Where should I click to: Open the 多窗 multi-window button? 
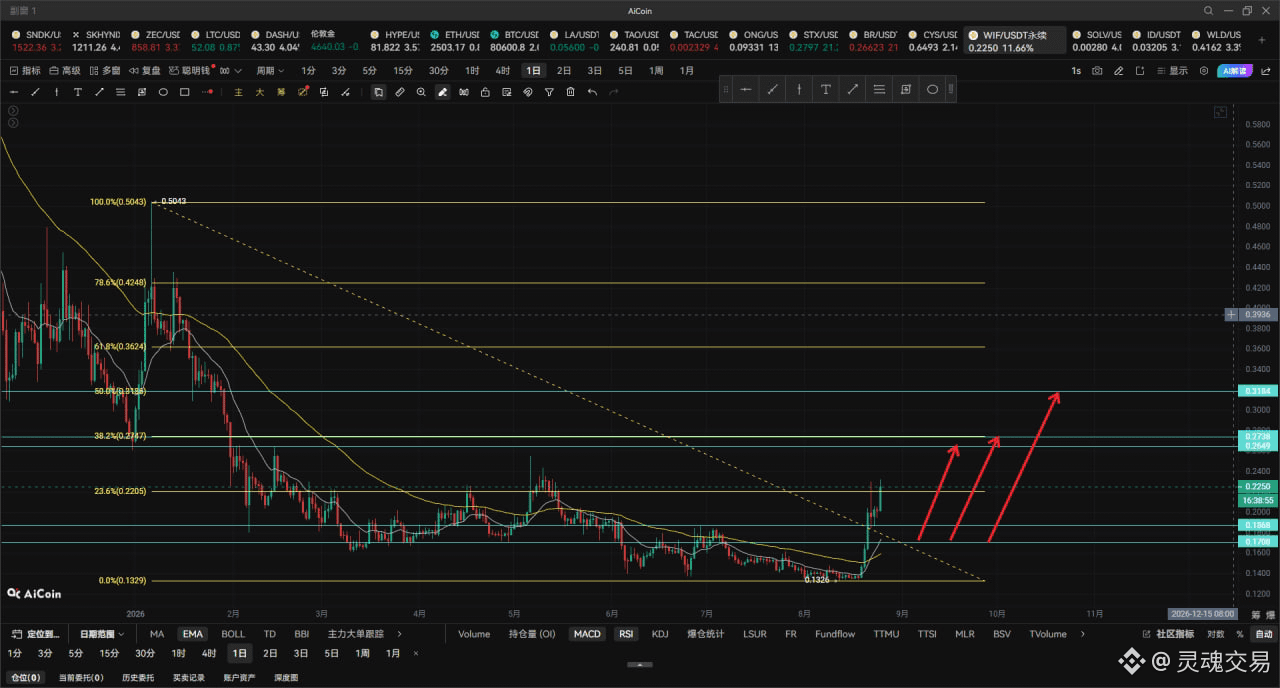pos(104,71)
